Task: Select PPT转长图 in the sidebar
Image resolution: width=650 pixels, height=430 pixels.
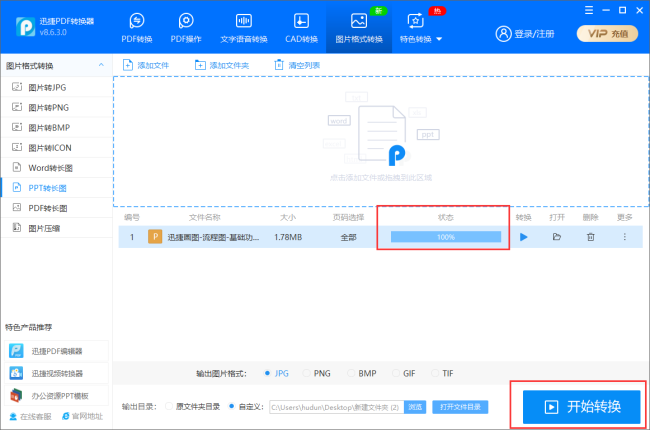Action: coord(57,188)
